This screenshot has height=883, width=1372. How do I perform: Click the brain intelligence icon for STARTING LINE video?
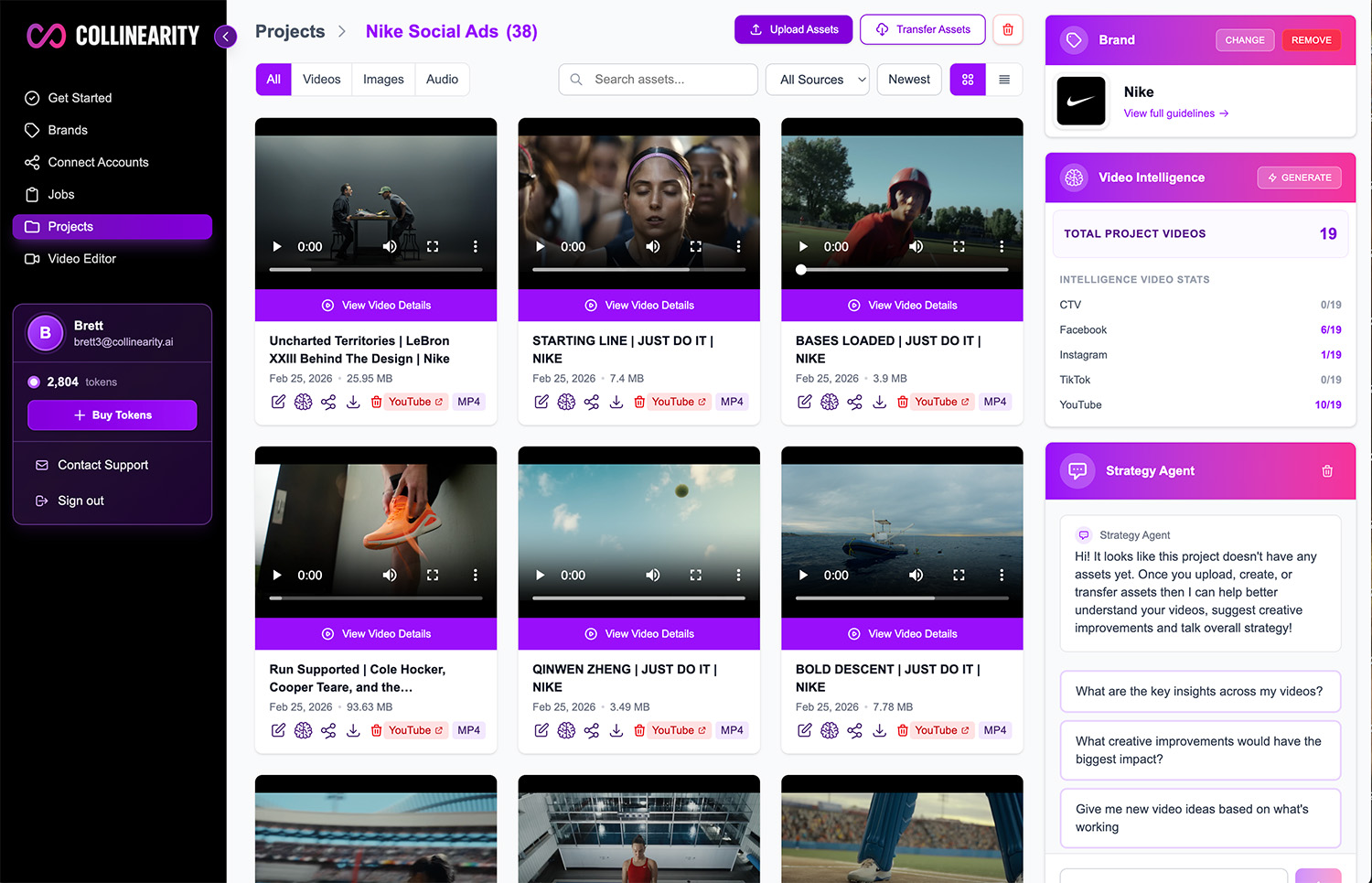(566, 402)
